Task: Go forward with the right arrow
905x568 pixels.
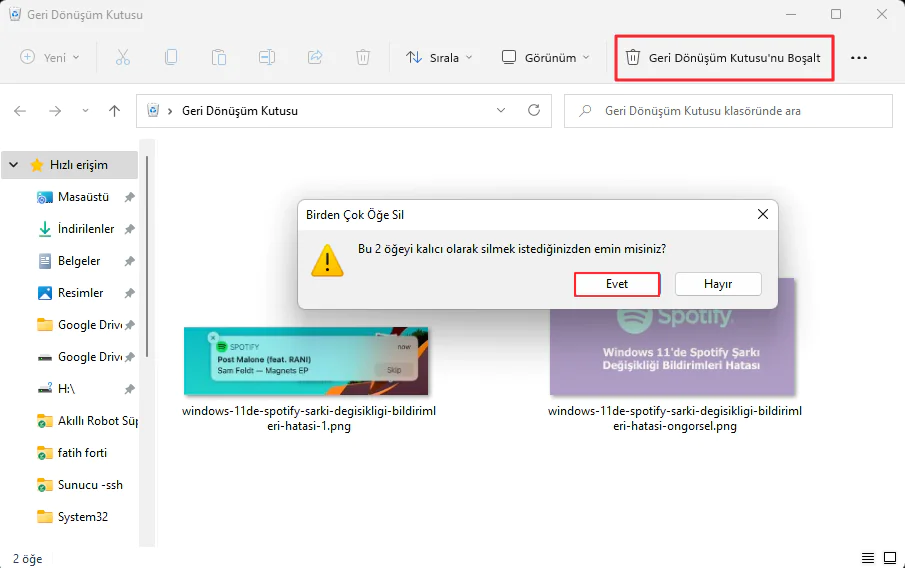Action: click(55, 111)
